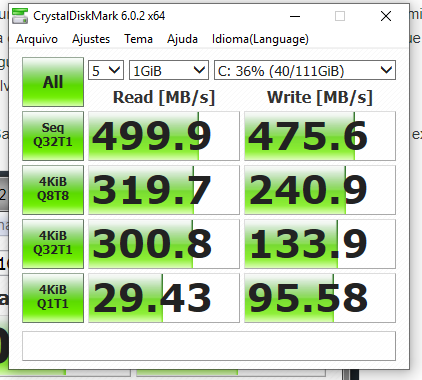Select the 133.9 Q32T1 write result
This screenshot has height=380, width=422.
320,244
